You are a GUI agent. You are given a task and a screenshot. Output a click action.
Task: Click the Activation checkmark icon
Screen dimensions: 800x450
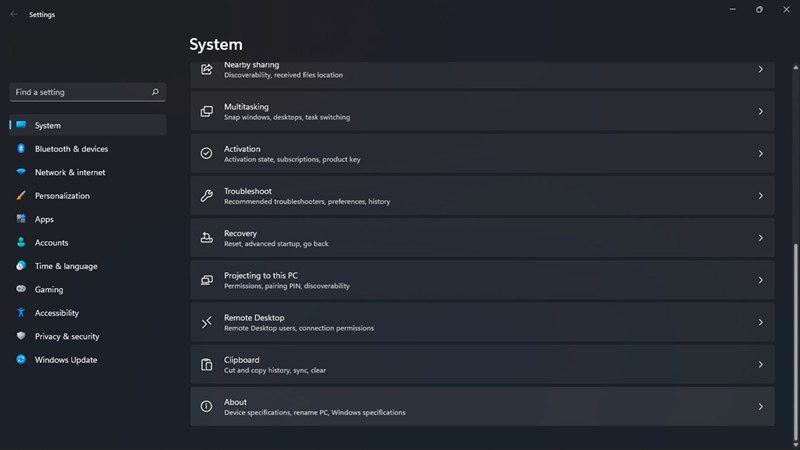[206, 153]
